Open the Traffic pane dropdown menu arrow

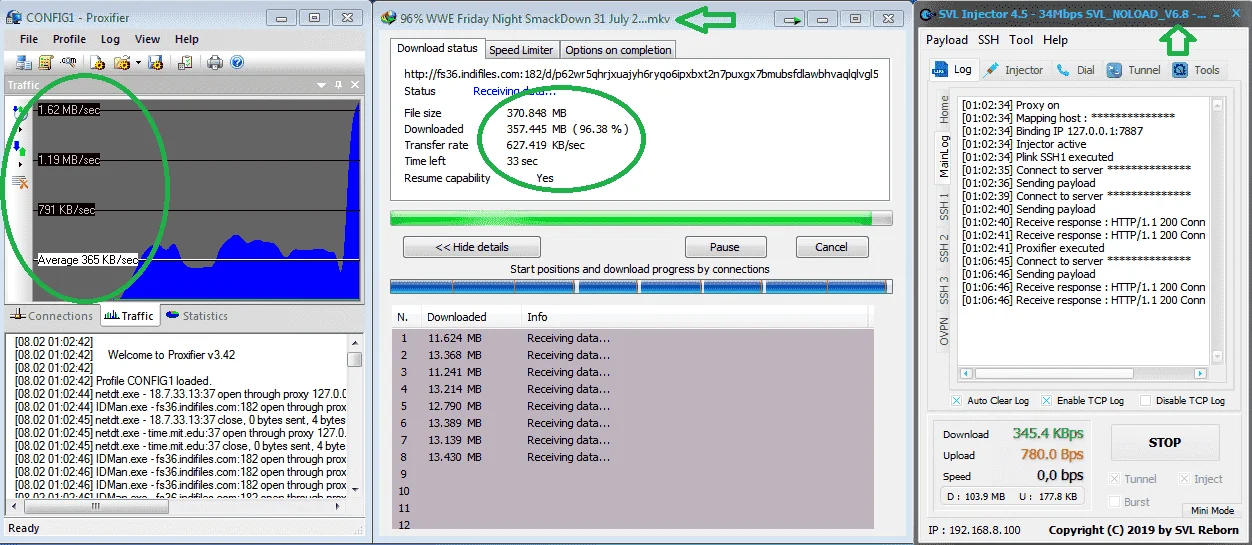click(x=323, y=85)
